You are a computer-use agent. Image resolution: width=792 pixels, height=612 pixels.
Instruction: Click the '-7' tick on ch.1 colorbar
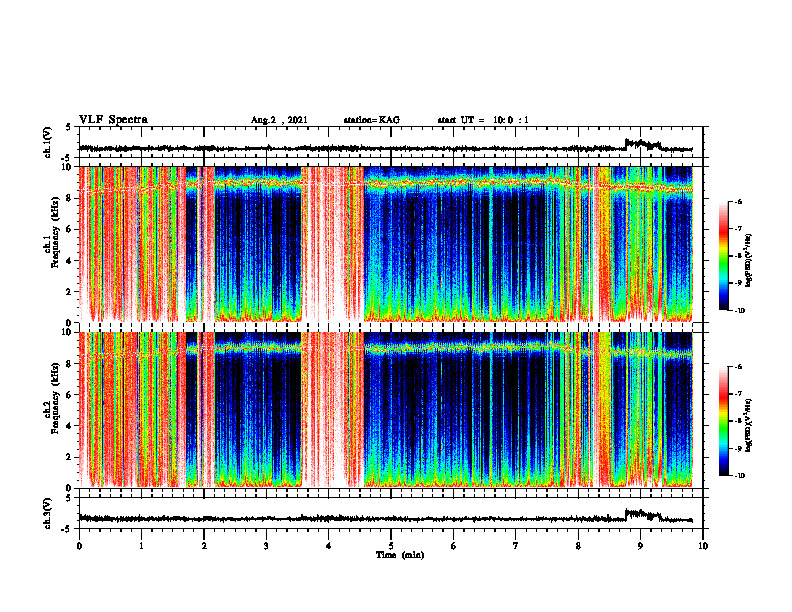738,229
